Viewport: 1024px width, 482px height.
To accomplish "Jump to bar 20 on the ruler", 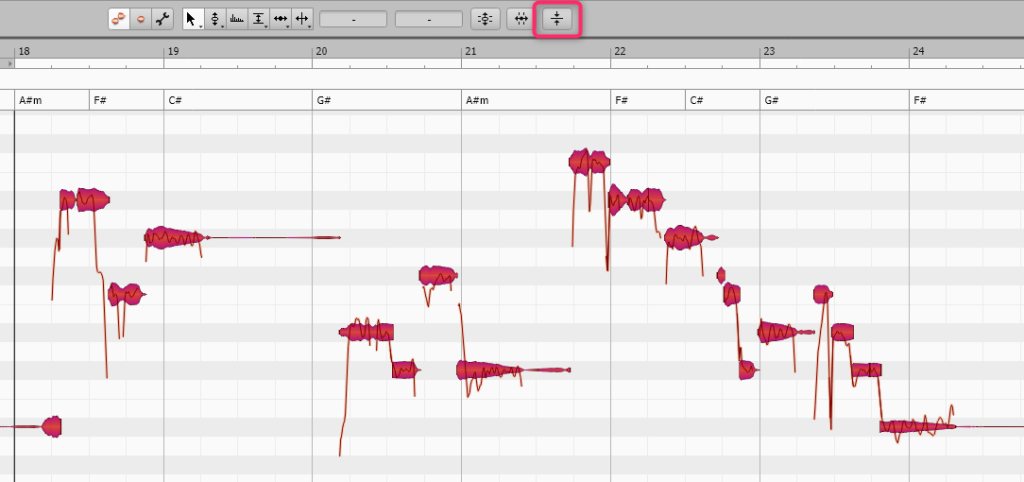I will pos(322,51).
